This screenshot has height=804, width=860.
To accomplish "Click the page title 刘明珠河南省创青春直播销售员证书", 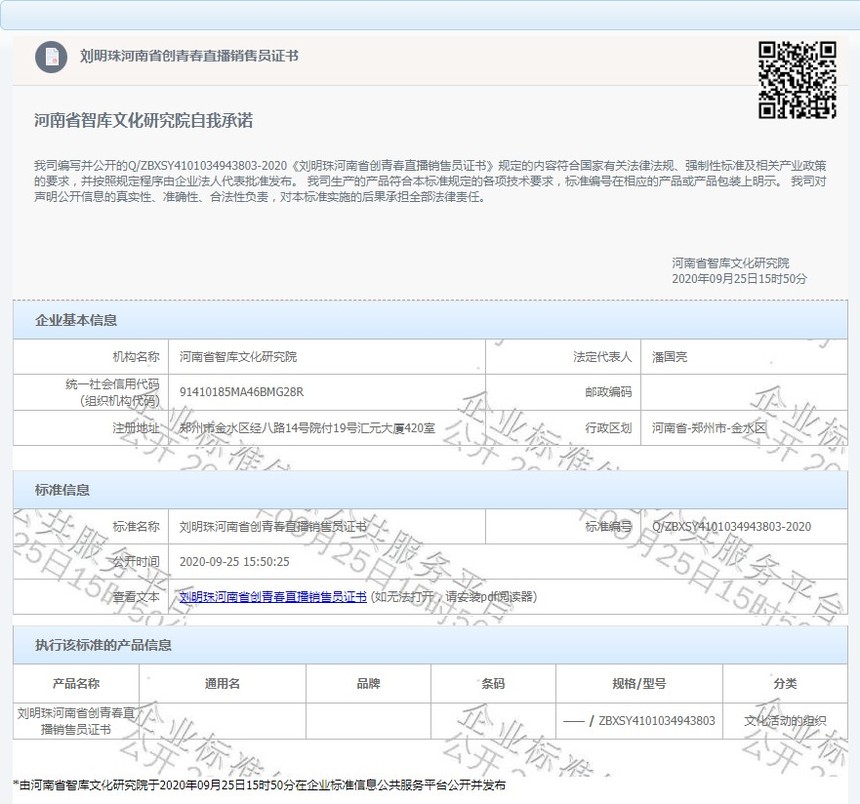I will click(189, 56).
